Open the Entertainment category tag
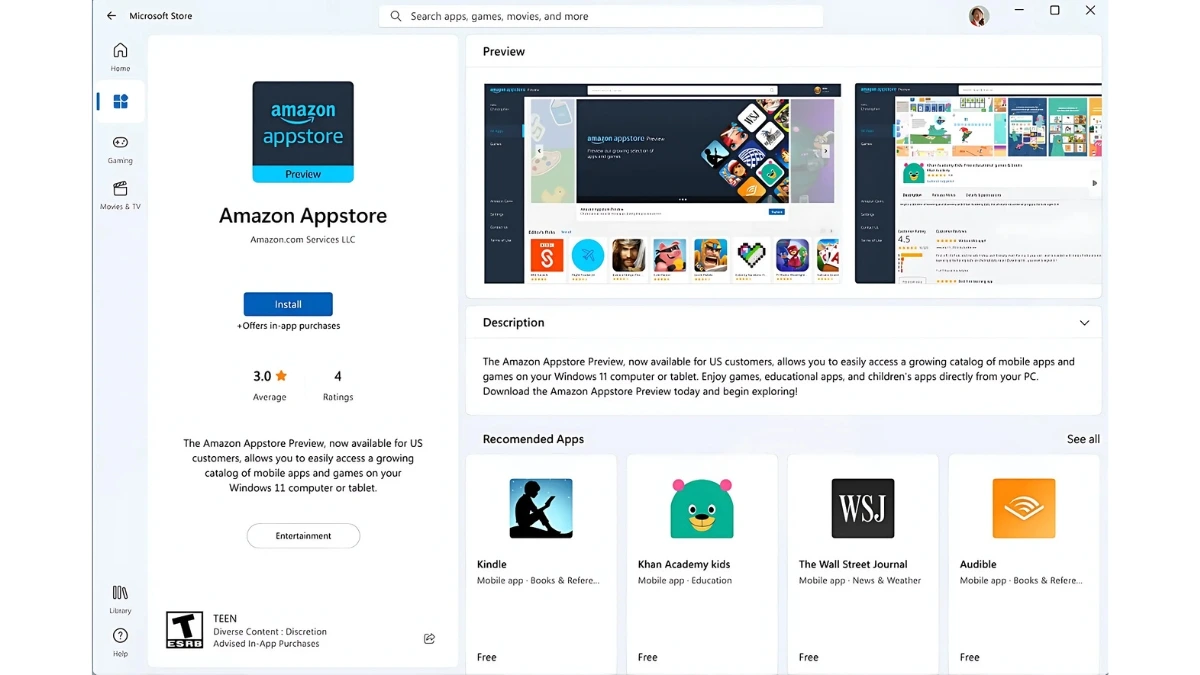 click(303, 536)
